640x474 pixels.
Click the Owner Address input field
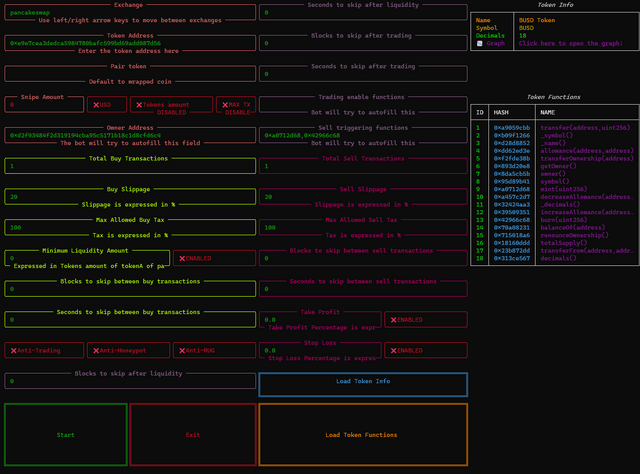click(130, 135)
